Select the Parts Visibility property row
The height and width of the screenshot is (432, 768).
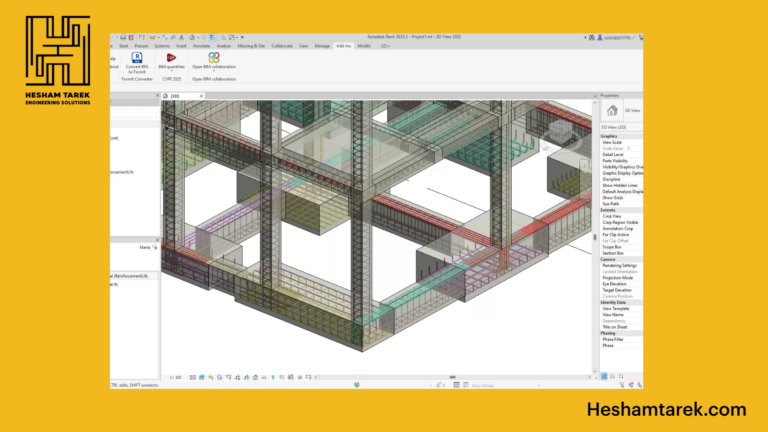(x=622, y=161)
